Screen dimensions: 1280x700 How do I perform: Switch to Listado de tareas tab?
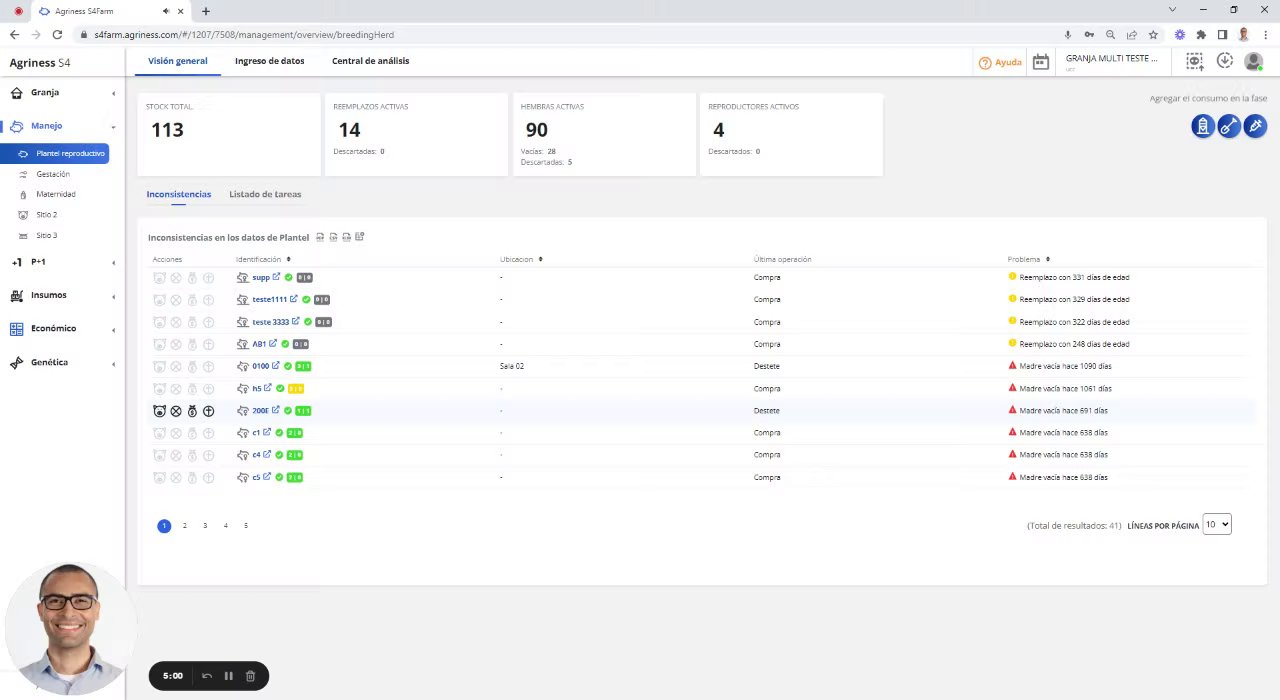coord(265,194)
